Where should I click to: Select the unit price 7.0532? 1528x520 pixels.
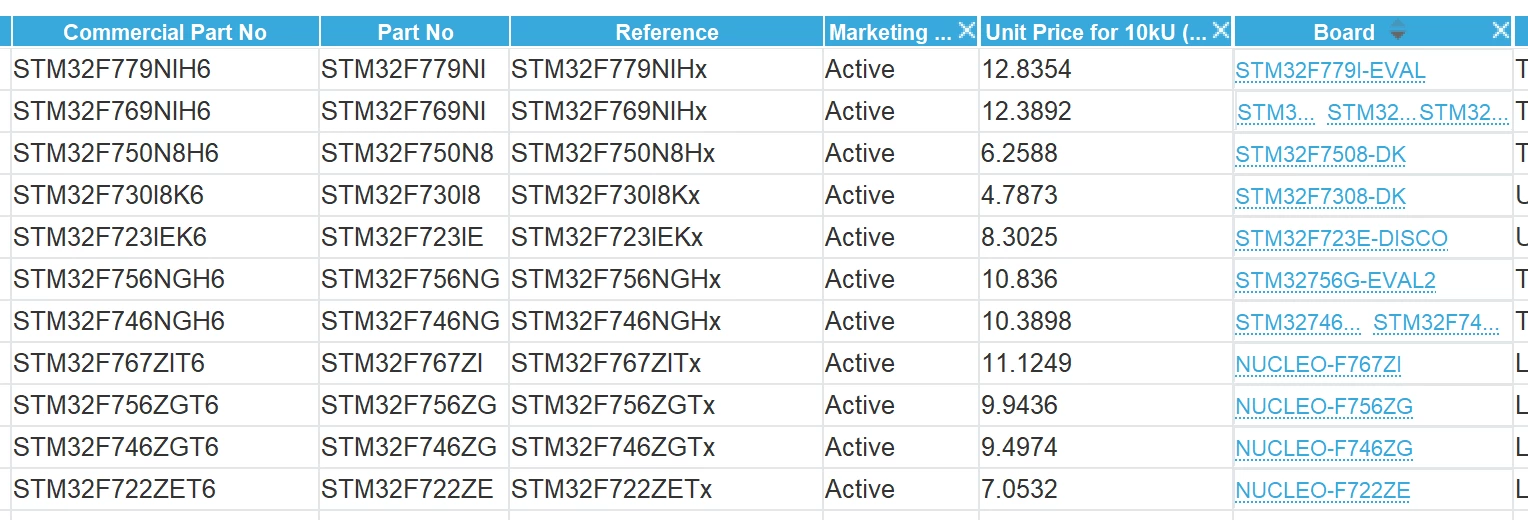[x=1019, y=490]
